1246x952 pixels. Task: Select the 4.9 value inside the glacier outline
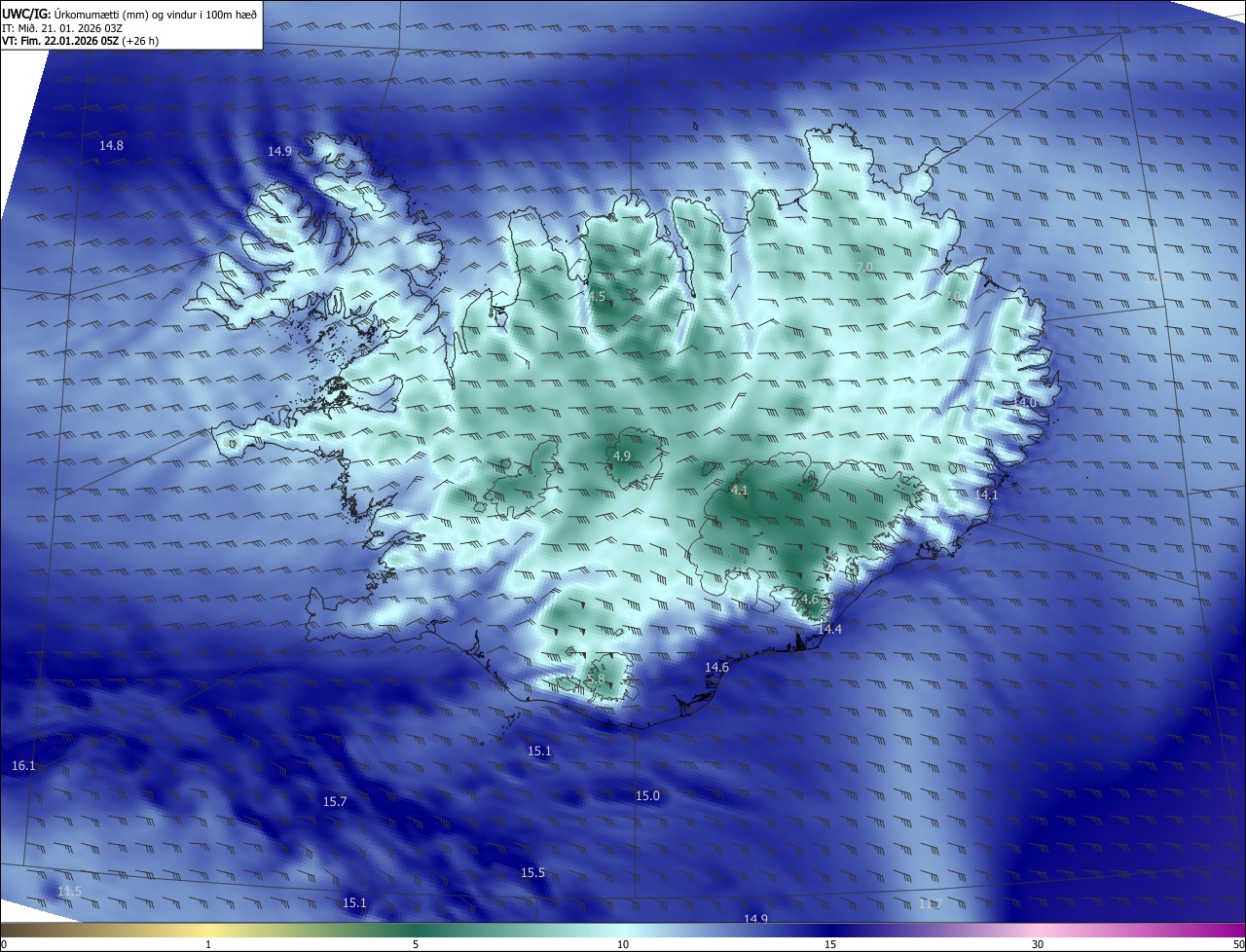[622, 456]
